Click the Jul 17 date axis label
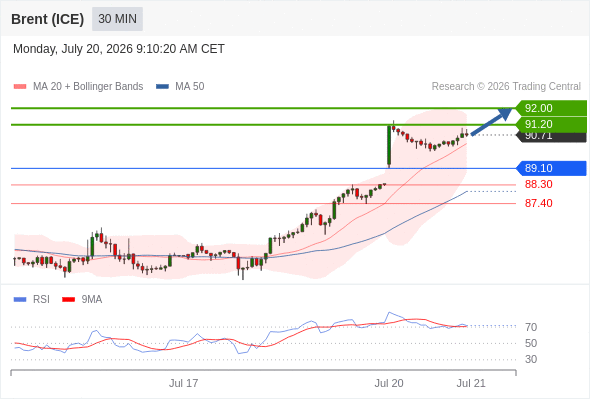The height and width of the screenshot is (400, 590). tap(183, 383)
